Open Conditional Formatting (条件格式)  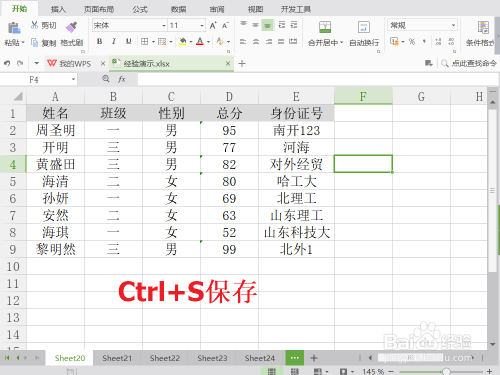click(481, 33)
